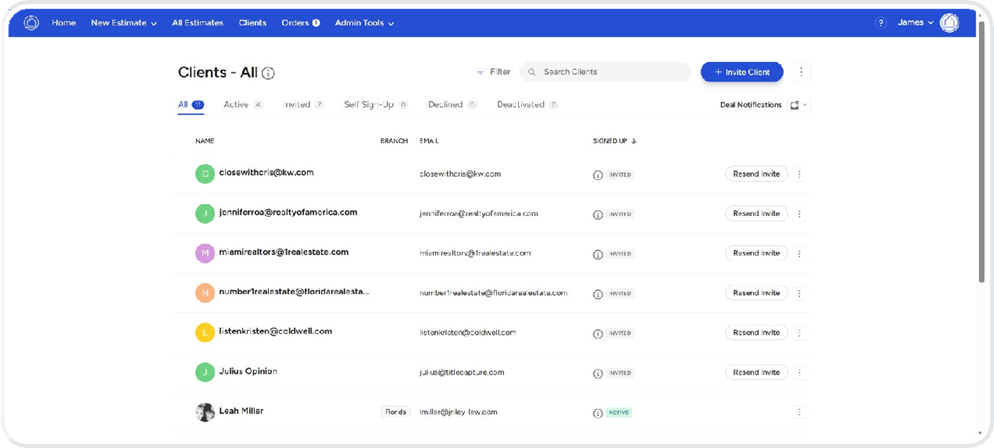Click the signed-up info icon for number1realestate row

(597, 294)
